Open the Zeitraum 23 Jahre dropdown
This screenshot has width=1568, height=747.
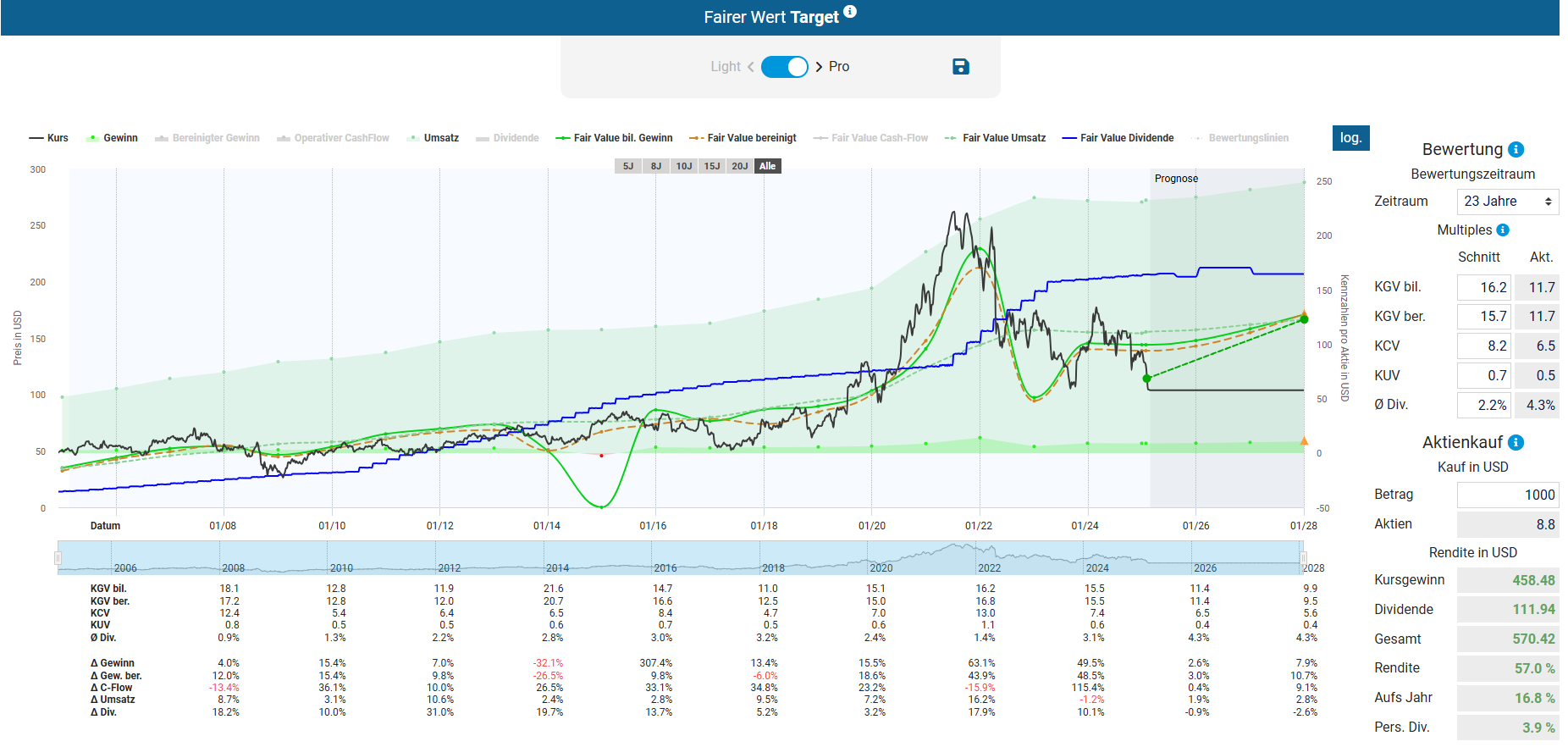pyautogui.click(x=1507, y=202)
